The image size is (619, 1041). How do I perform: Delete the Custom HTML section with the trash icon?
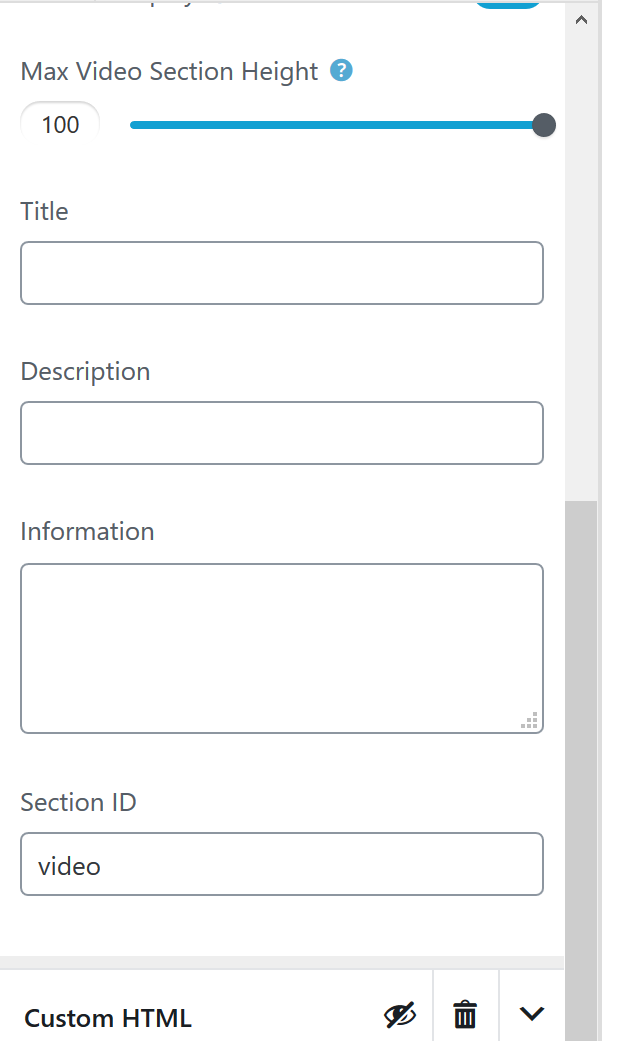click(465, 1015)
